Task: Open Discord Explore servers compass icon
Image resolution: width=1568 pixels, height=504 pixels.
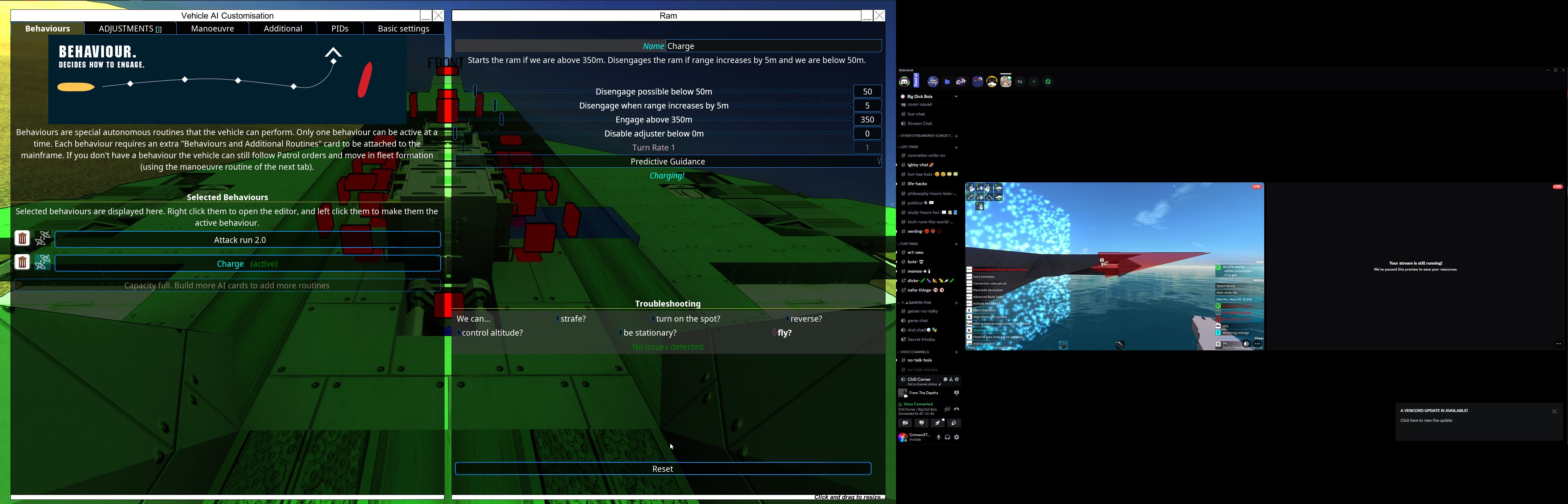Action: (1048, 82)
